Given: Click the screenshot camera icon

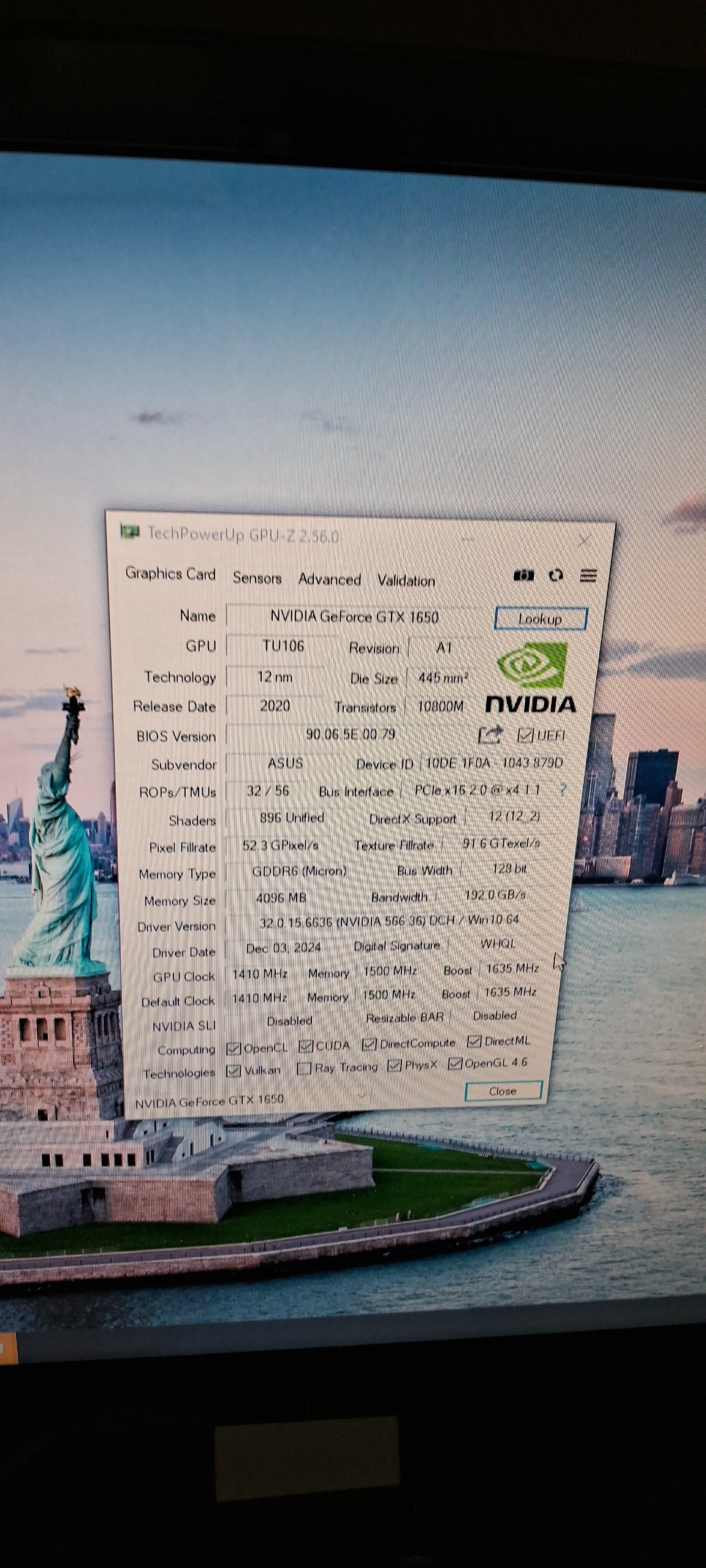Looking at the screenshot, I should click(523, 575).
